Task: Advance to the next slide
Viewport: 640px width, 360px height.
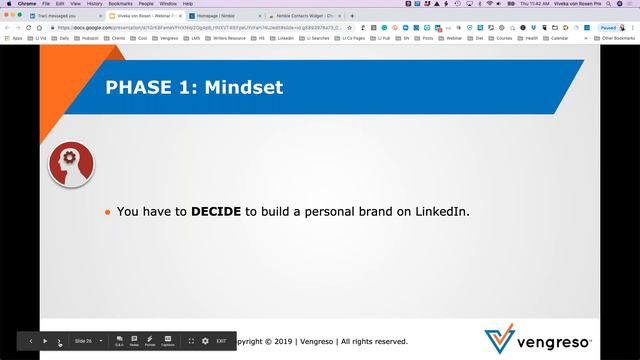Action: click(59, 341)
